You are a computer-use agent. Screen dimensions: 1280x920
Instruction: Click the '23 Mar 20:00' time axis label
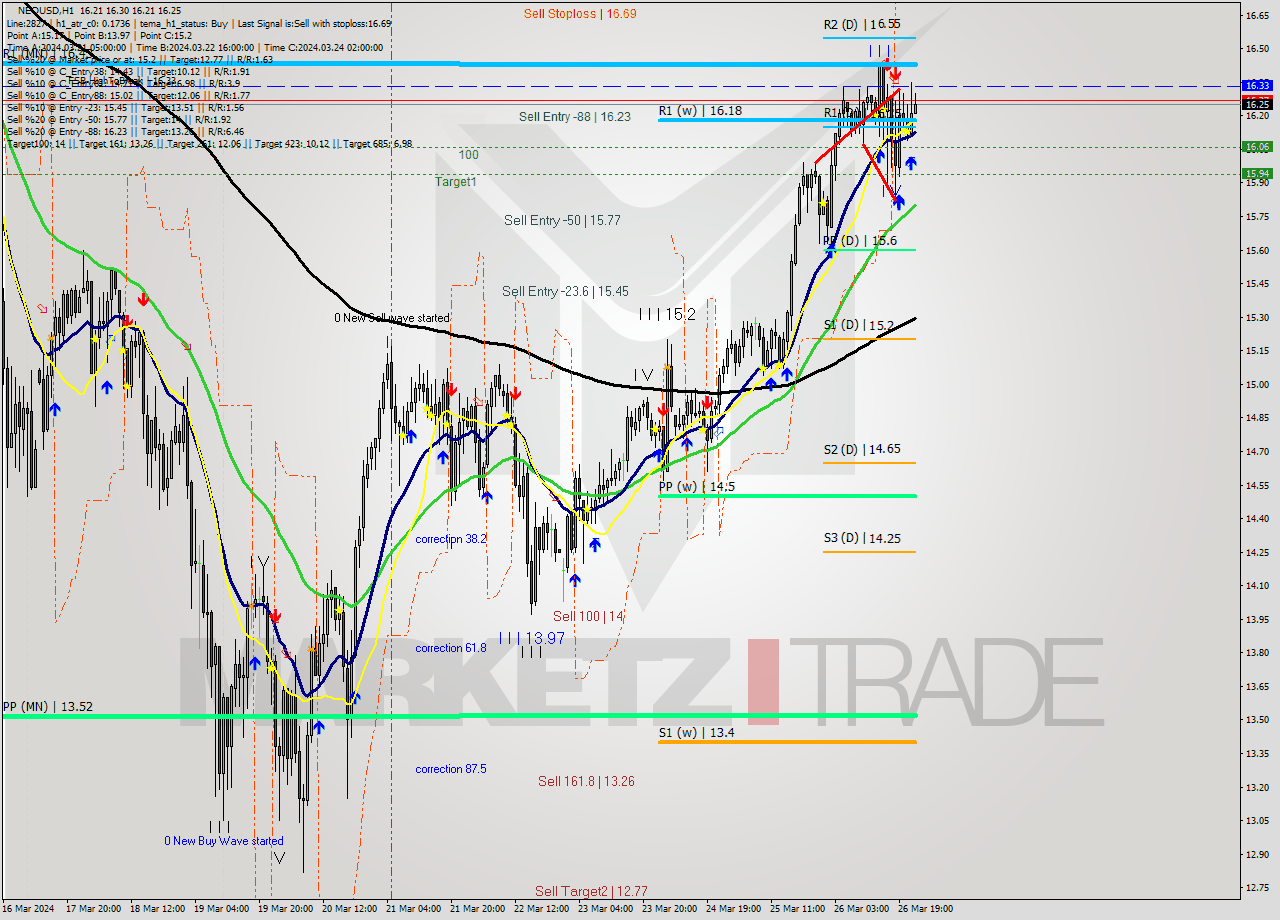(x=670, y=909)
